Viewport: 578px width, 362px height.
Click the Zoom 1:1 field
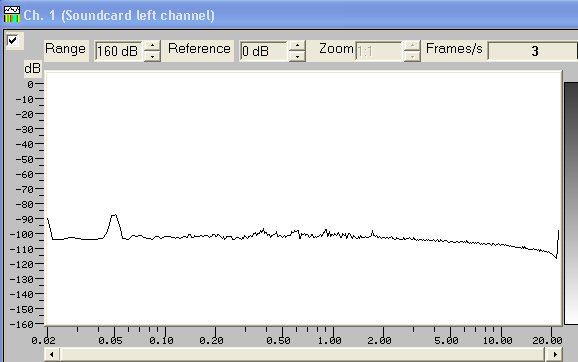tap(379, 51)
